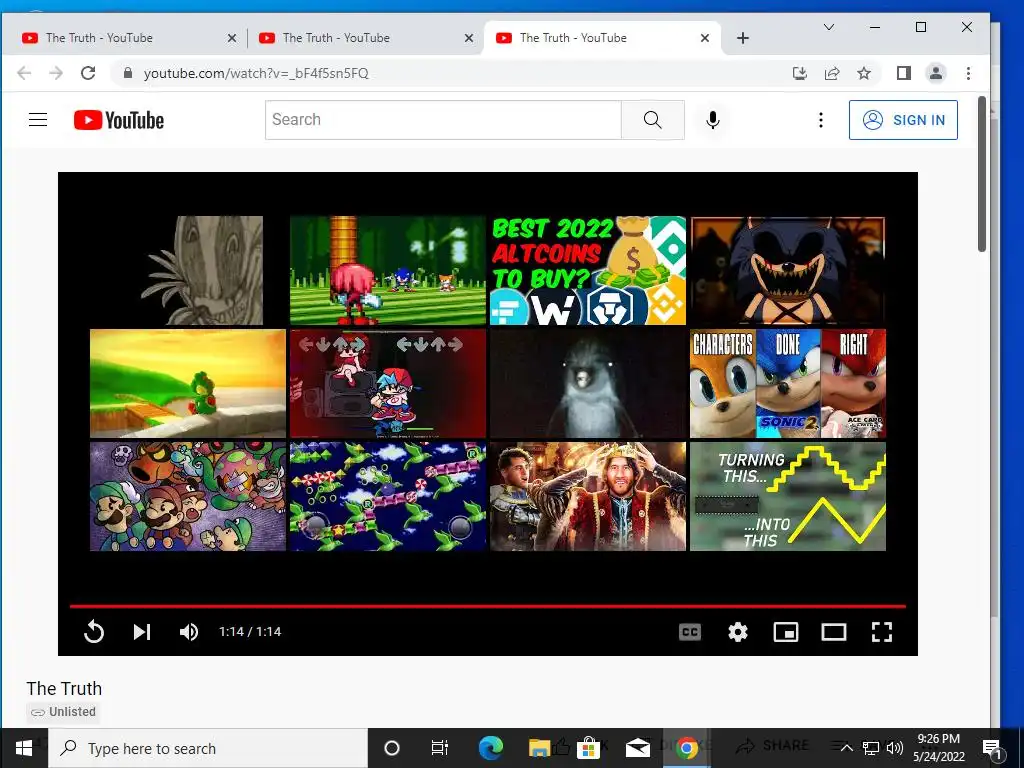Show hidden system tray icons
Viewport: 1024px width, 768px height.
[x=846, y=748]
